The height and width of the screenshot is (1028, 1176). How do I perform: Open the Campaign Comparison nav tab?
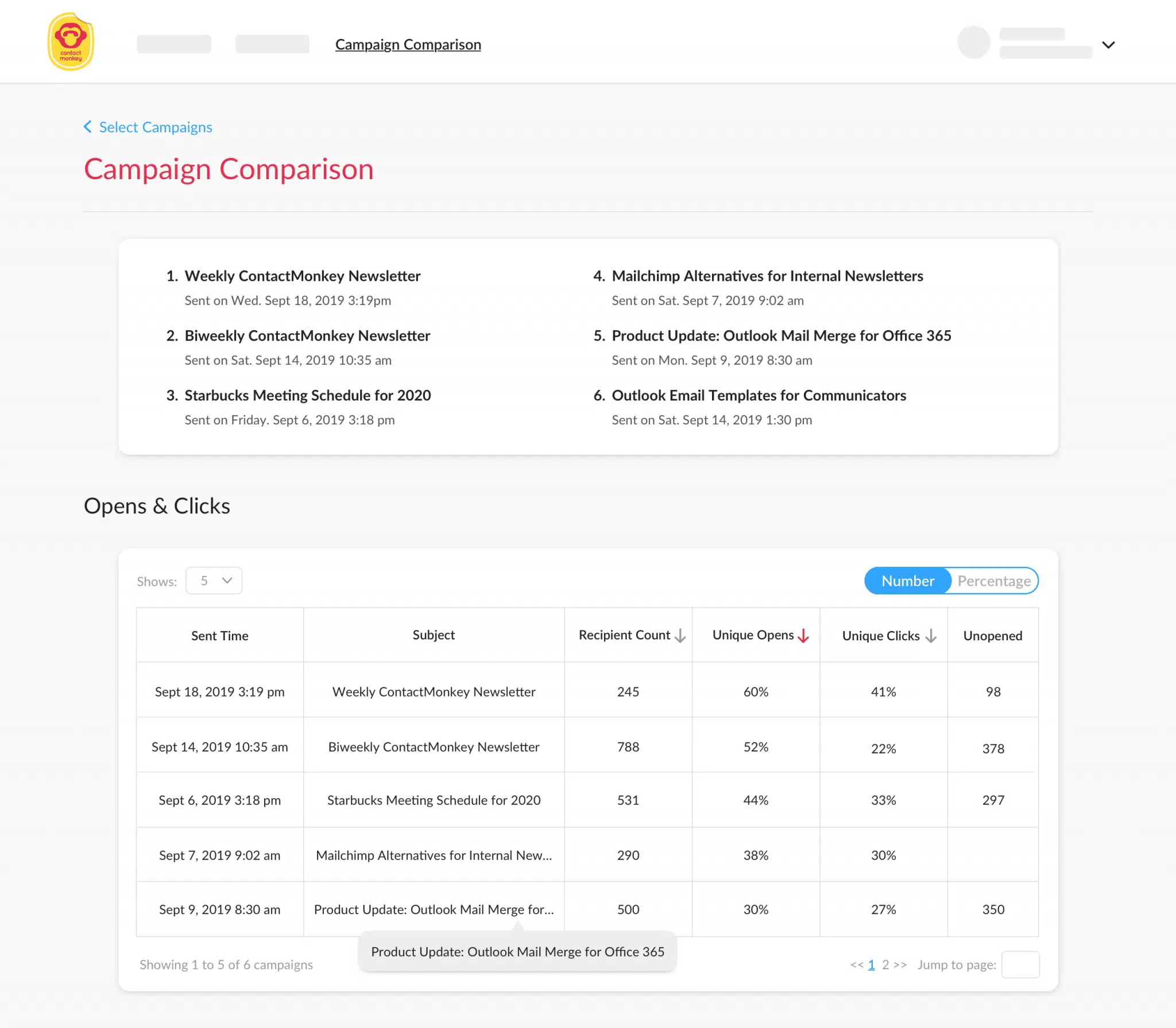408,44
